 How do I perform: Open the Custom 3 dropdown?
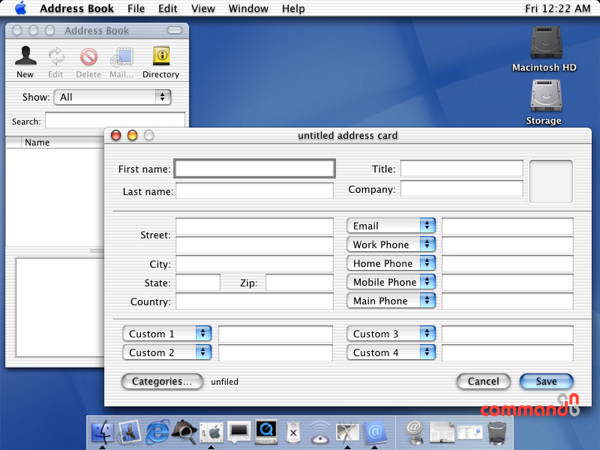pos(391,334)
